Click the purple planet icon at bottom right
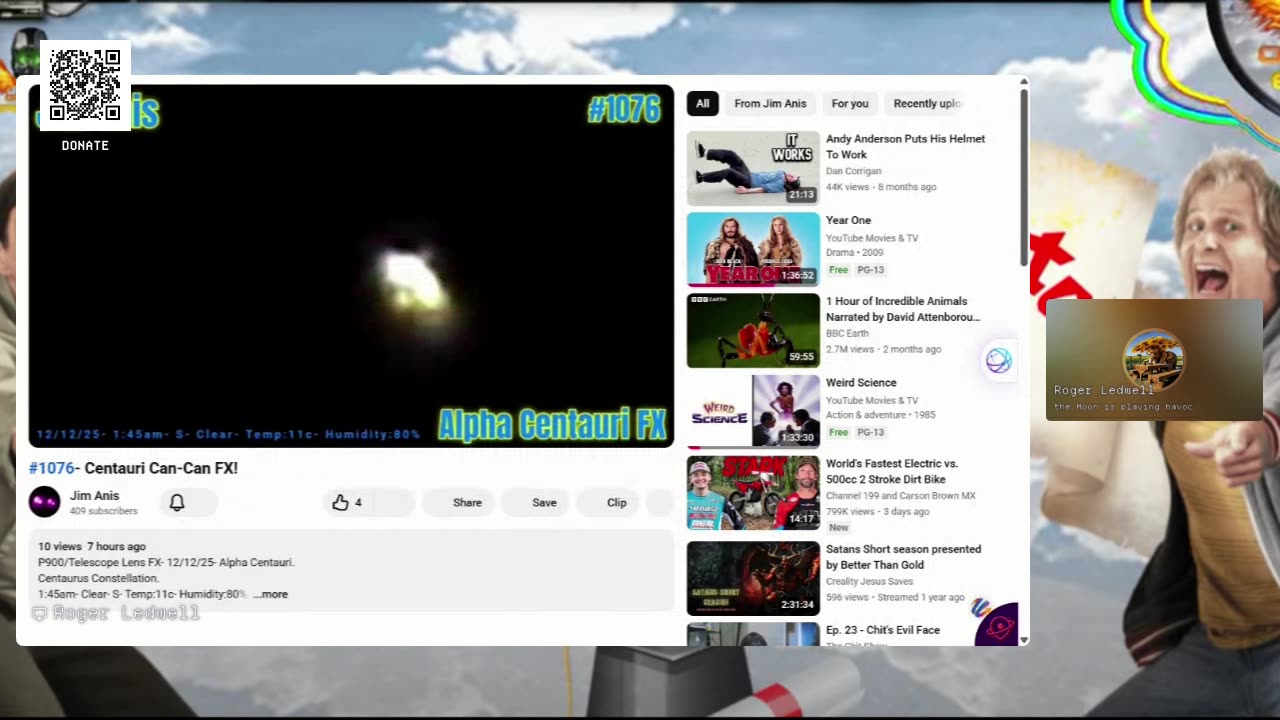 997,626
